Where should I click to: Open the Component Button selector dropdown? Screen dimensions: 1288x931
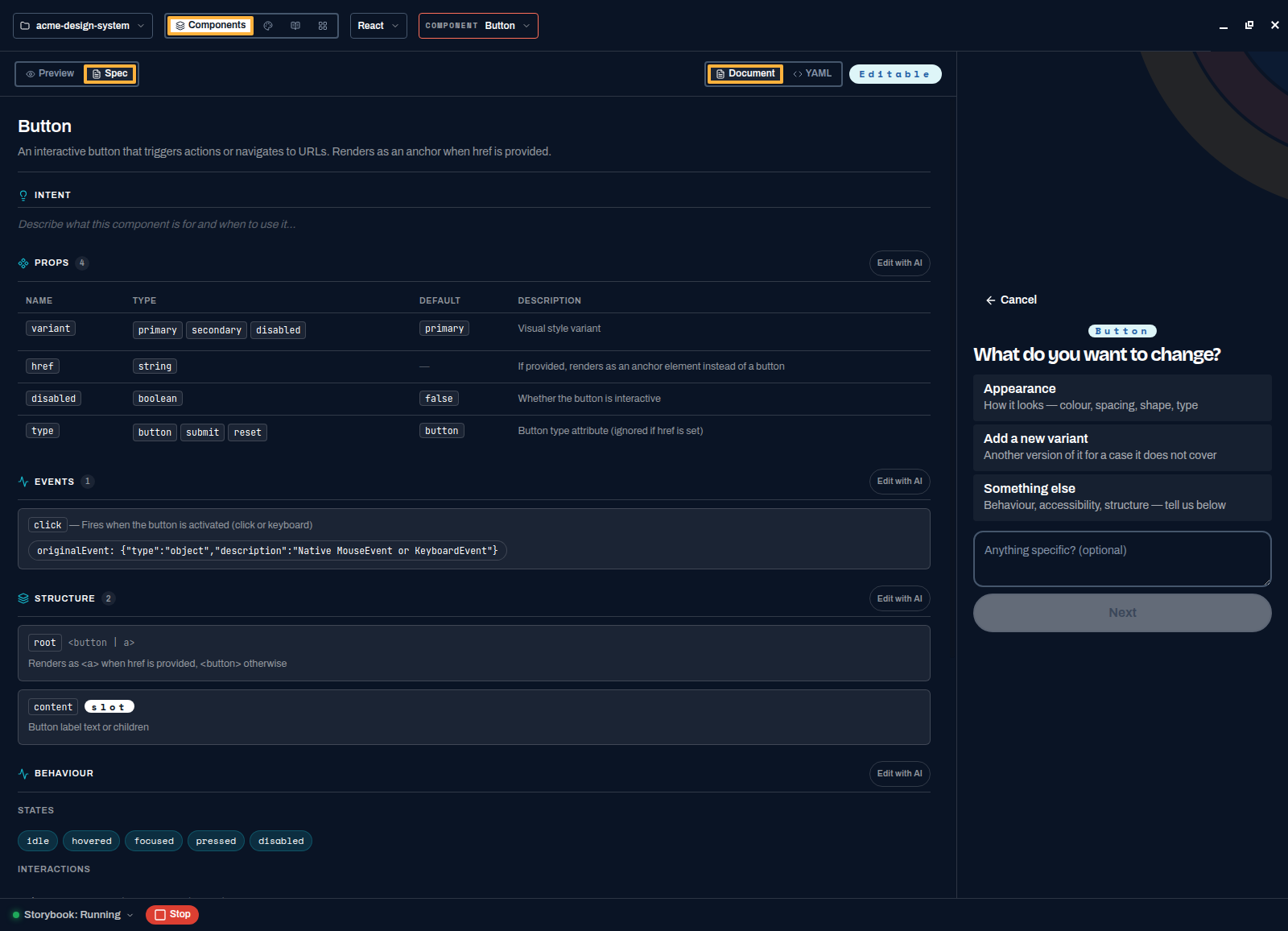478,26
